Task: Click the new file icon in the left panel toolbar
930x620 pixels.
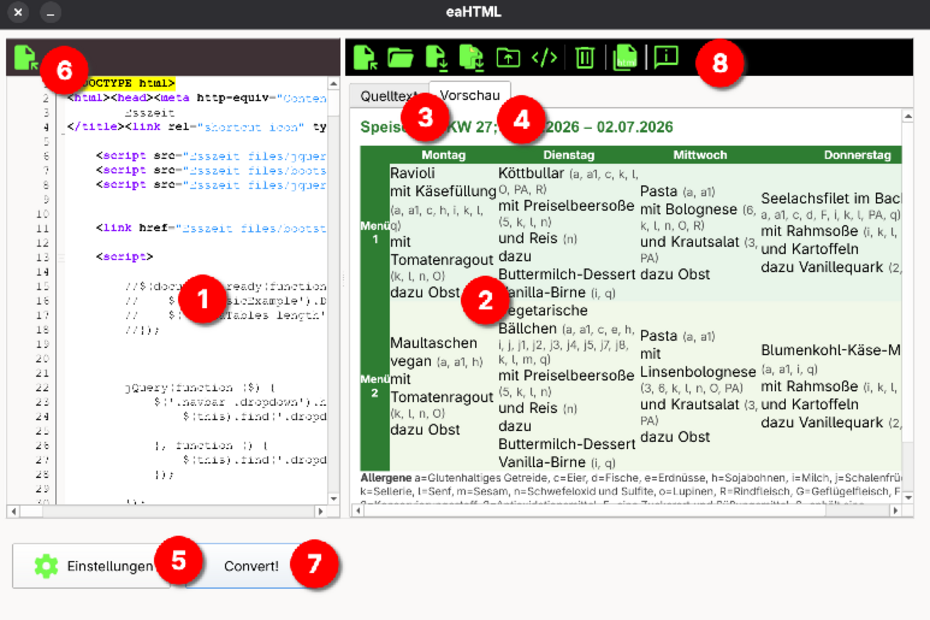Action: 25,58
